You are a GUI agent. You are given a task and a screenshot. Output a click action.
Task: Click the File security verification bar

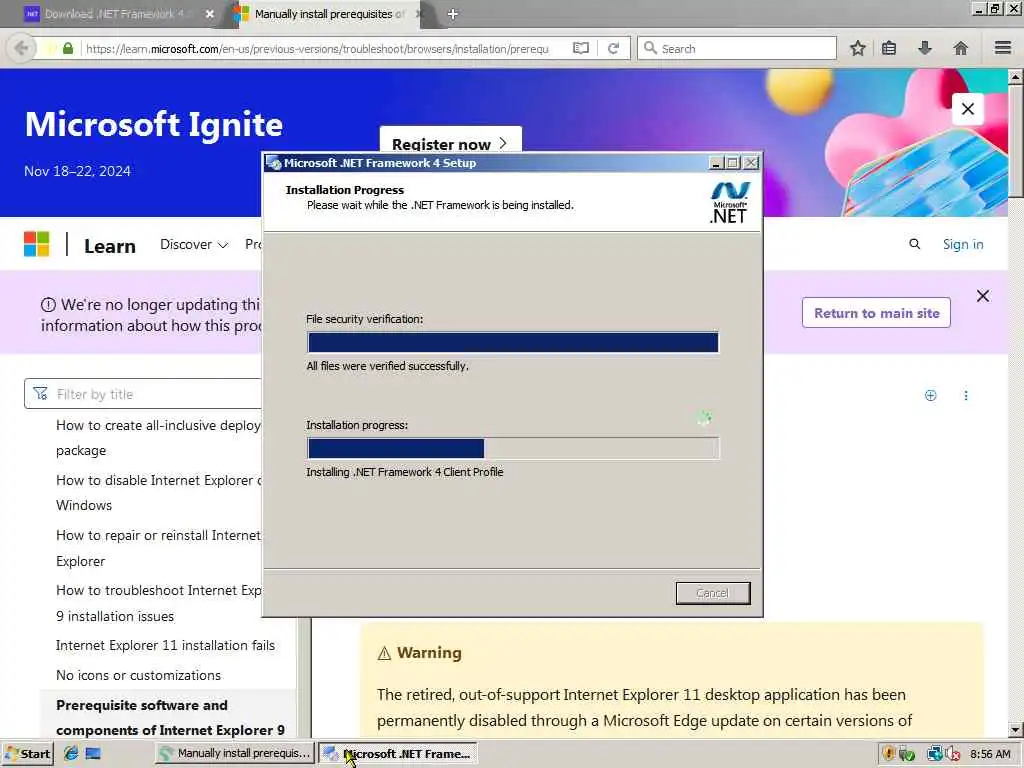pos(513,342)
